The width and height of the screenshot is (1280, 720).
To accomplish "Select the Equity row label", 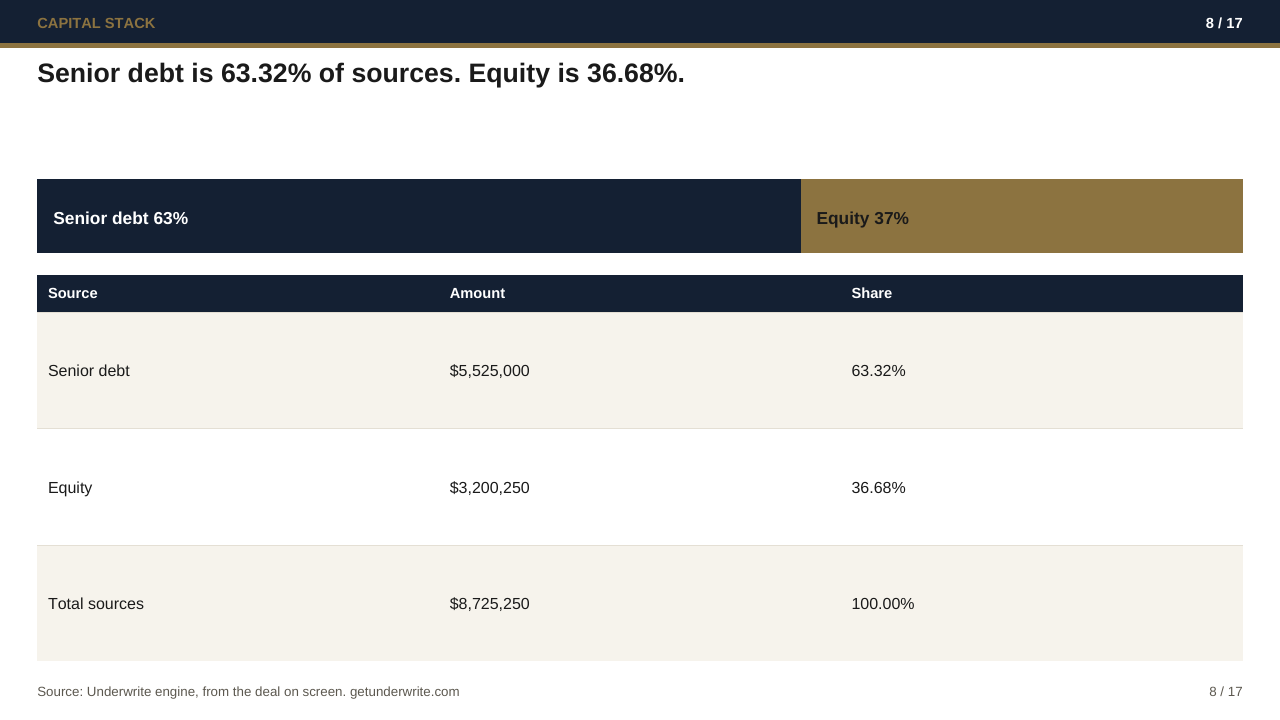I will [x=70, y=488].
